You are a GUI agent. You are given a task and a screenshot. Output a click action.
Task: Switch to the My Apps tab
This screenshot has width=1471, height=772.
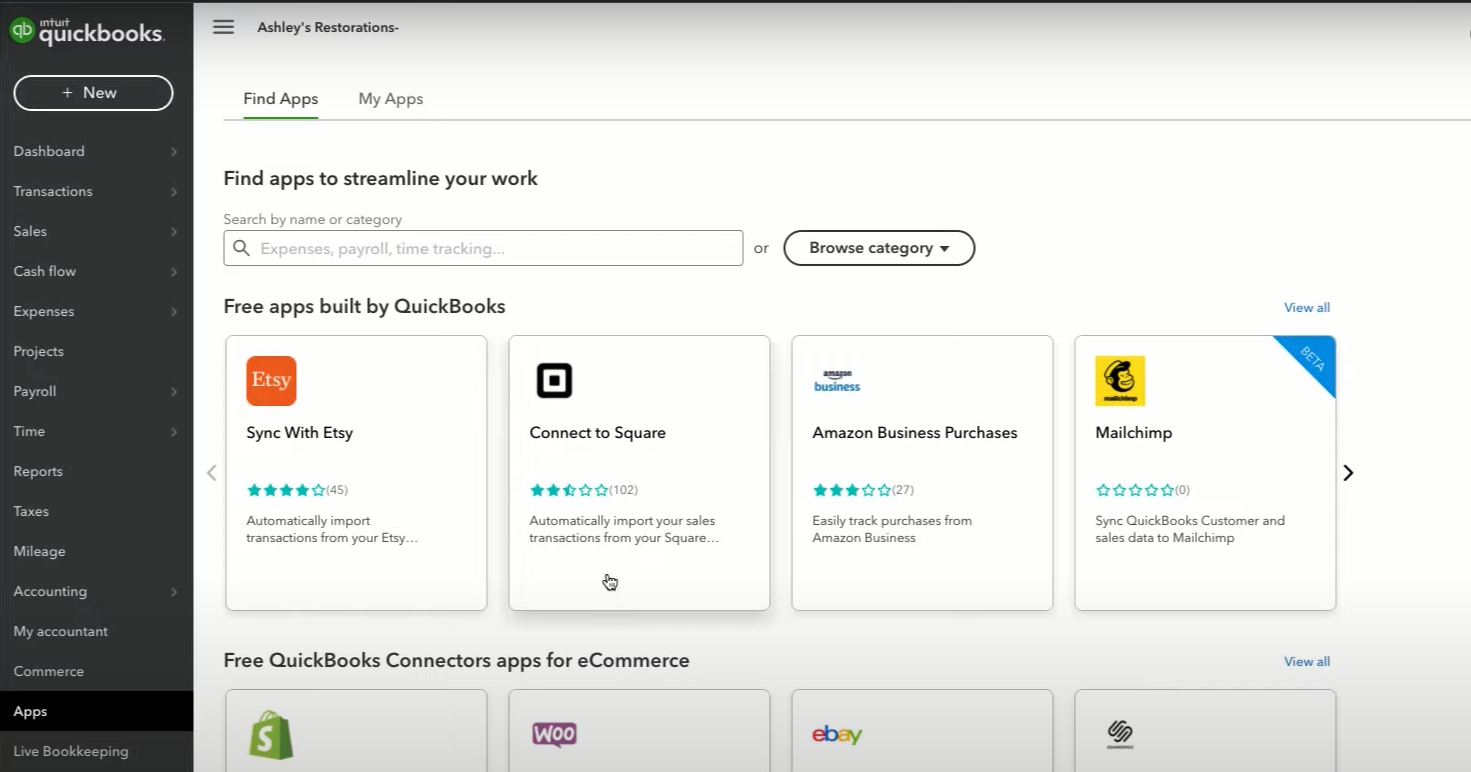391,99
